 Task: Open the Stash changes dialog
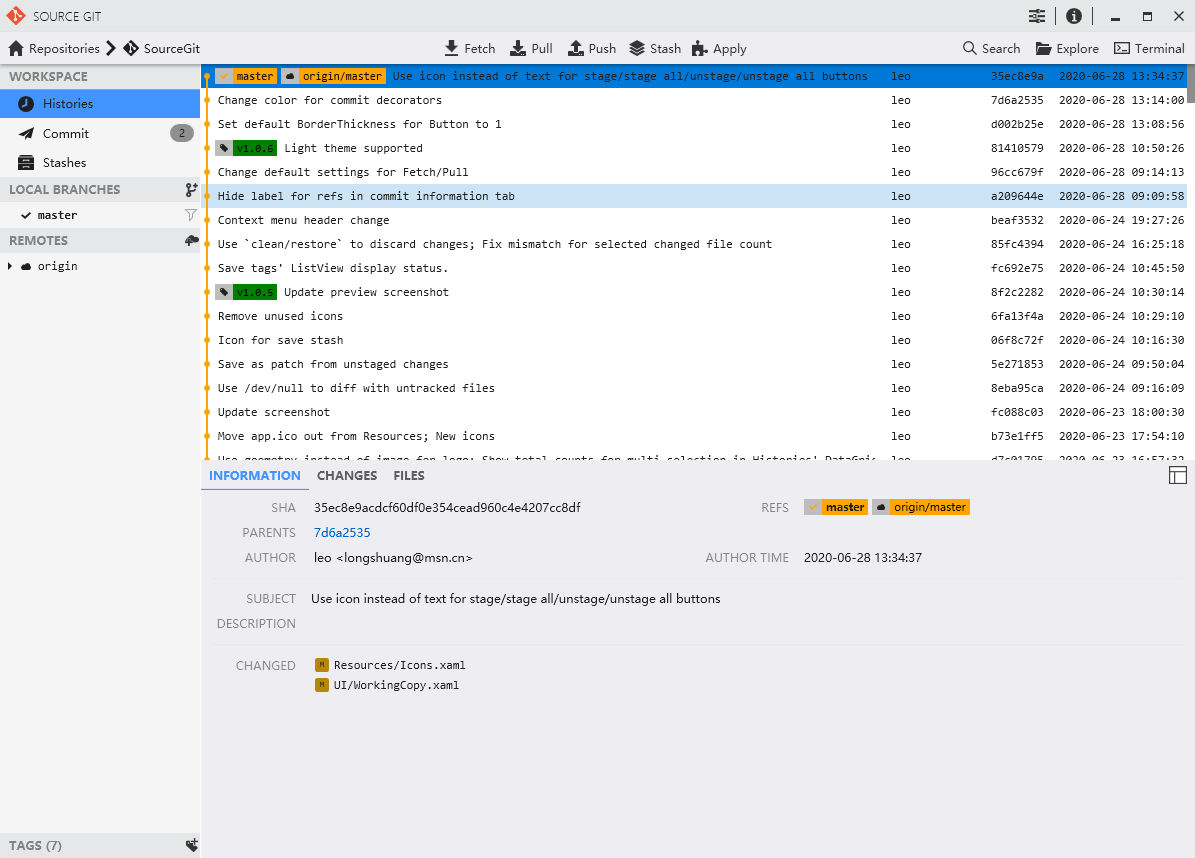coord(637,48)
